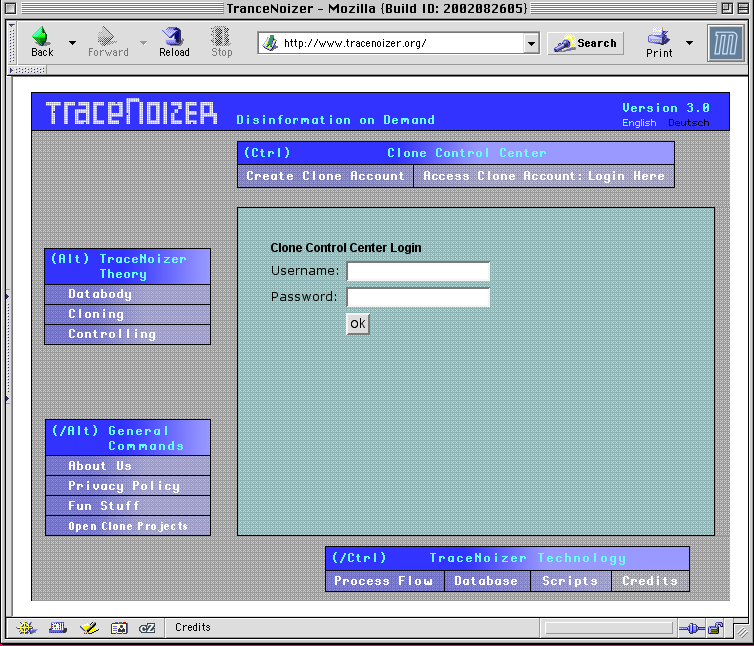The image size is (754, 646).
Task: Click the window zoom box in the title bar
Action: pyautogui.click(x=727, y=8)
